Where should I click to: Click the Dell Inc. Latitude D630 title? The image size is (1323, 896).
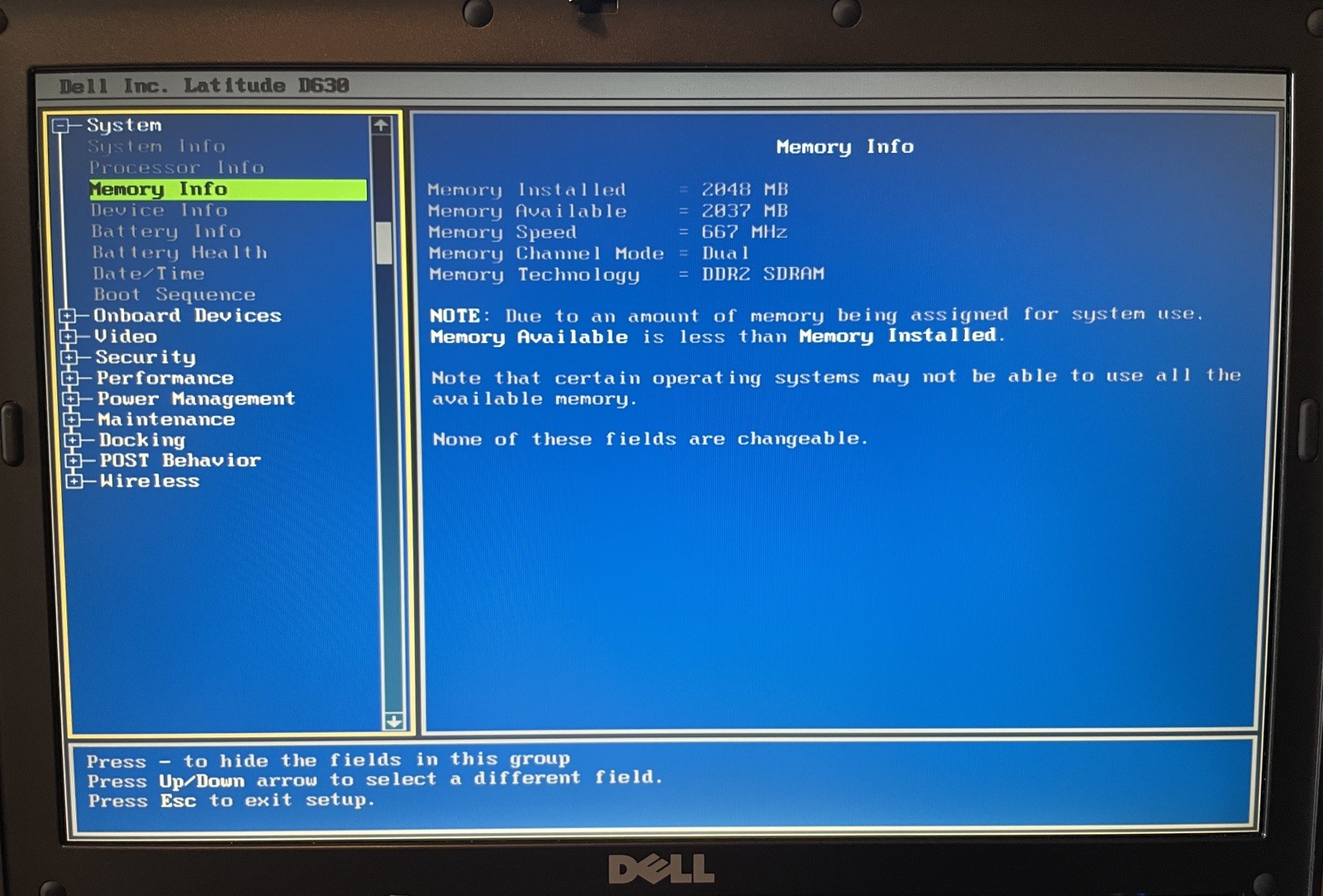(x=204, y=85)
